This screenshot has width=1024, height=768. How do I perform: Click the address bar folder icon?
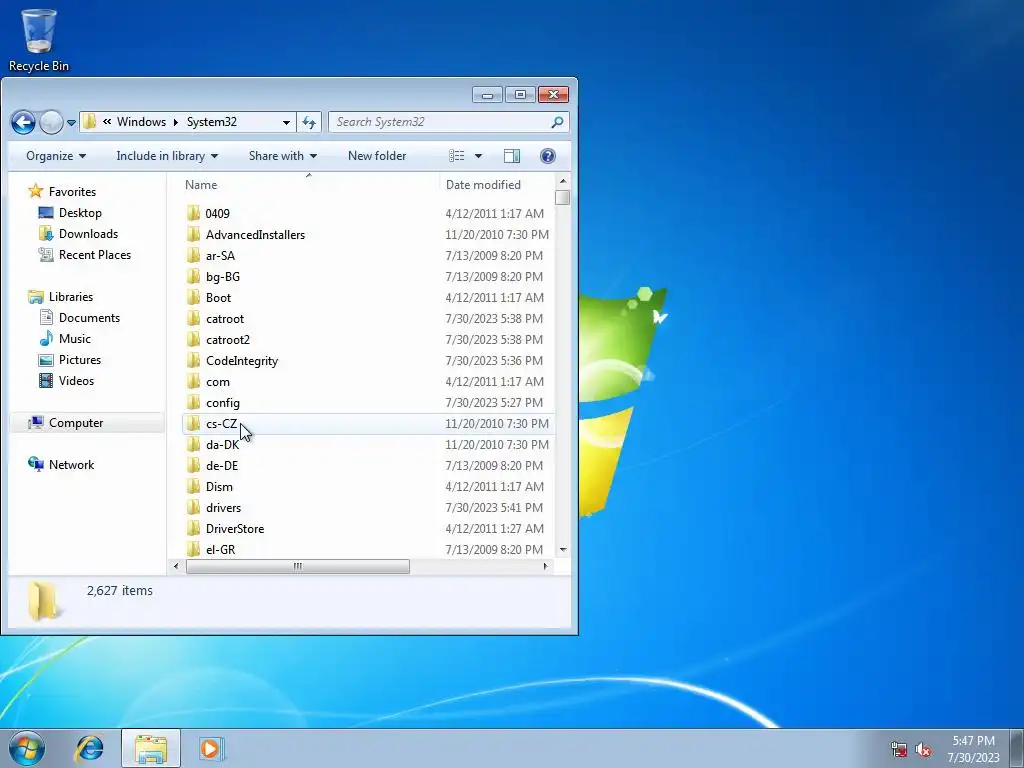[x=90, y=122]
